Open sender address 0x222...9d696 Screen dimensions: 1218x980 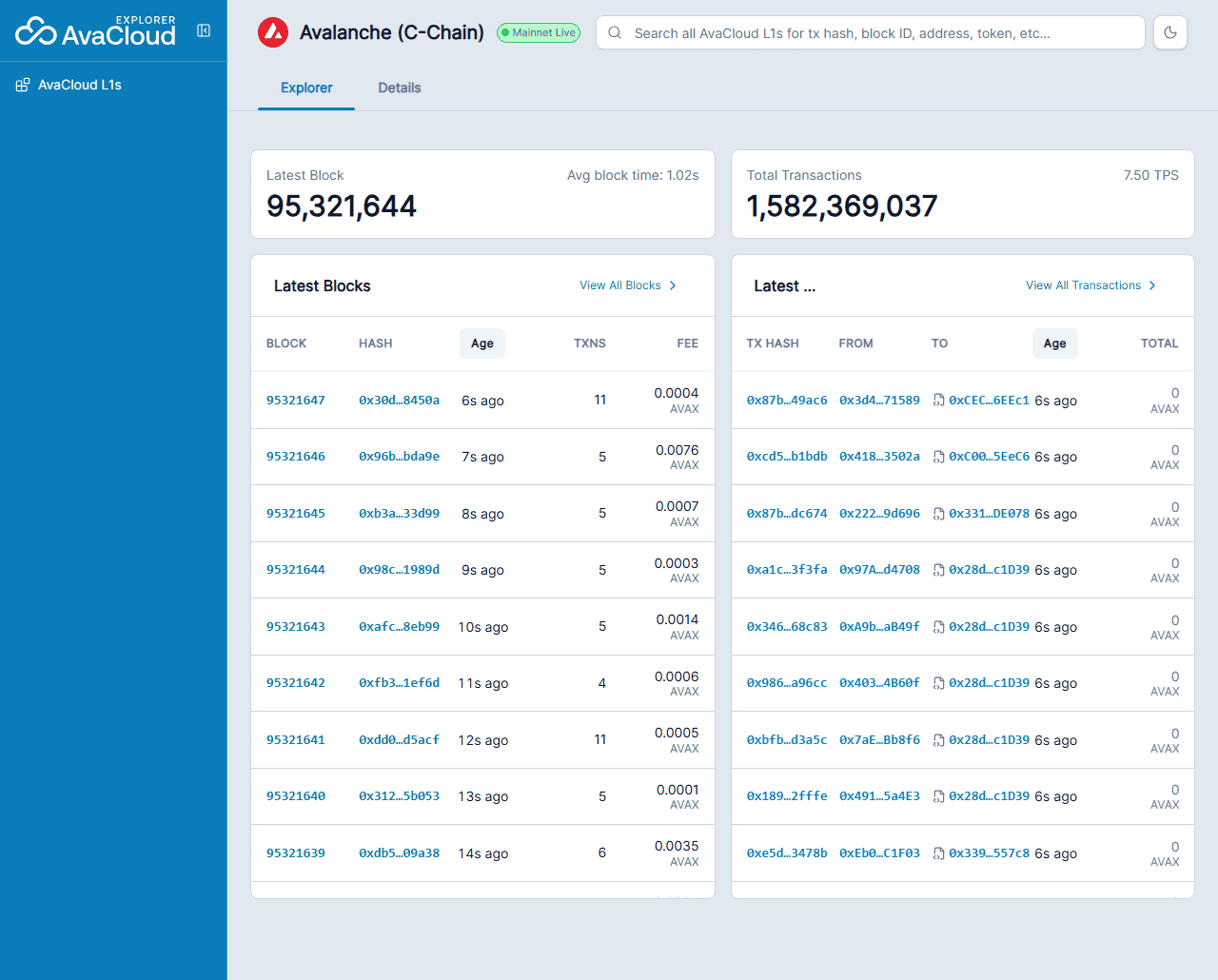[x=879, y=514]
